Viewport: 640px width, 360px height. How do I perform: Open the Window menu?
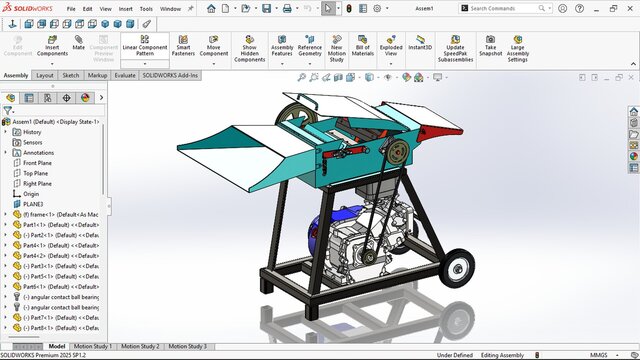(170, 9)
